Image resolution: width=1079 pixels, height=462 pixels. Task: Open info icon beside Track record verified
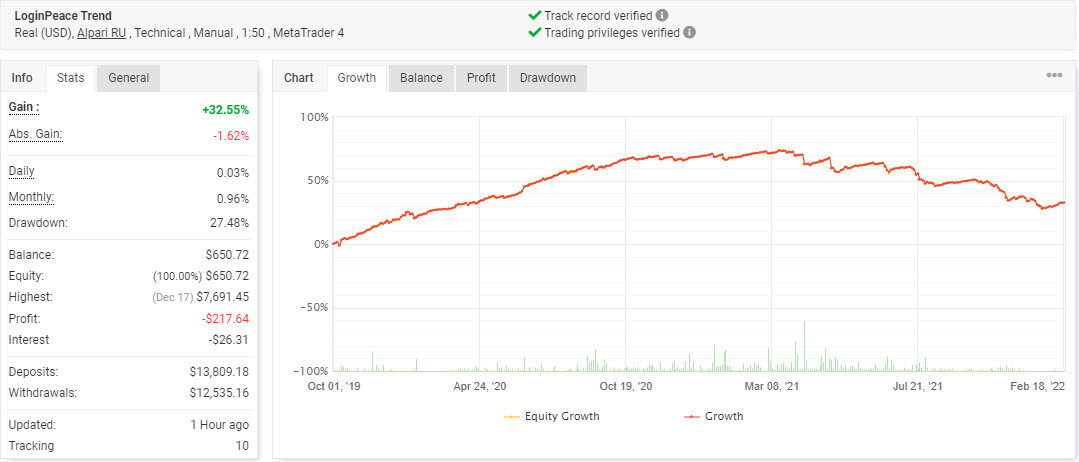click(661, 15)
